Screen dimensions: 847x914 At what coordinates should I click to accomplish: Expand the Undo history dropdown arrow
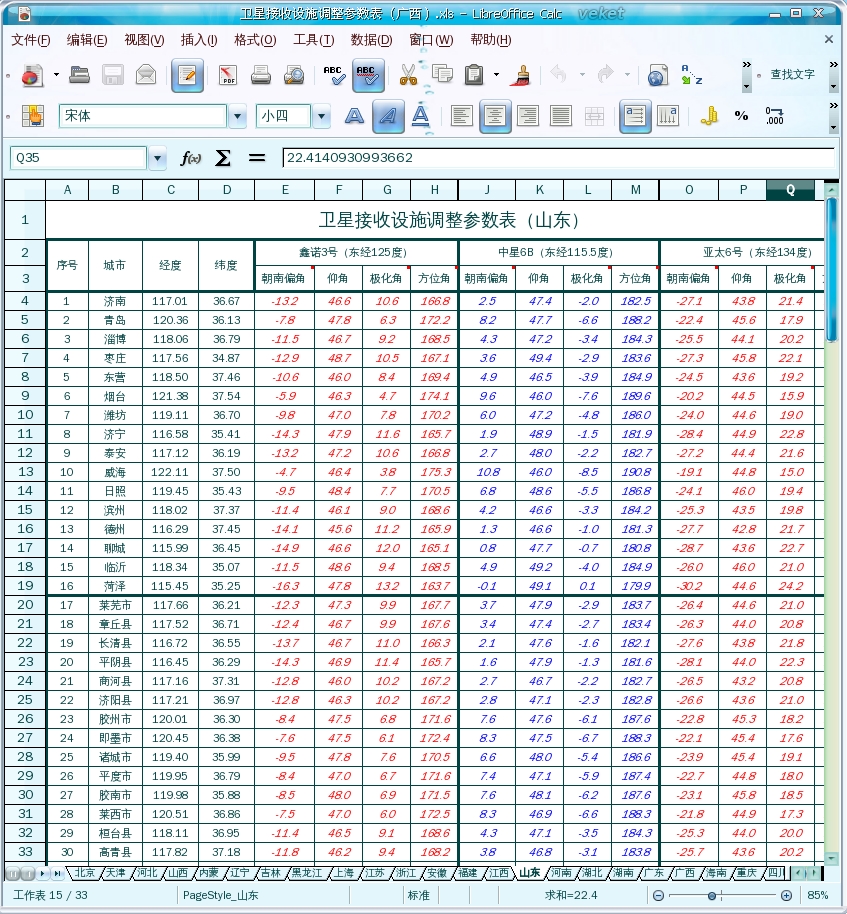582,75
